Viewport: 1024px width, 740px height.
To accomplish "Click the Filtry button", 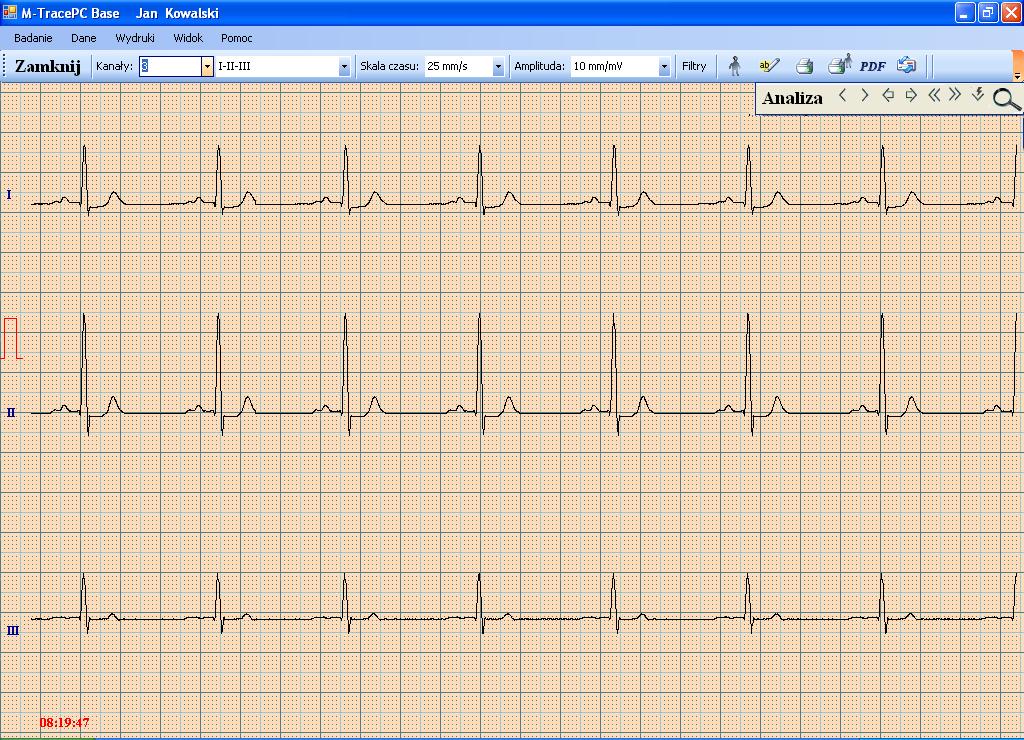I will [x=694, y=66].
